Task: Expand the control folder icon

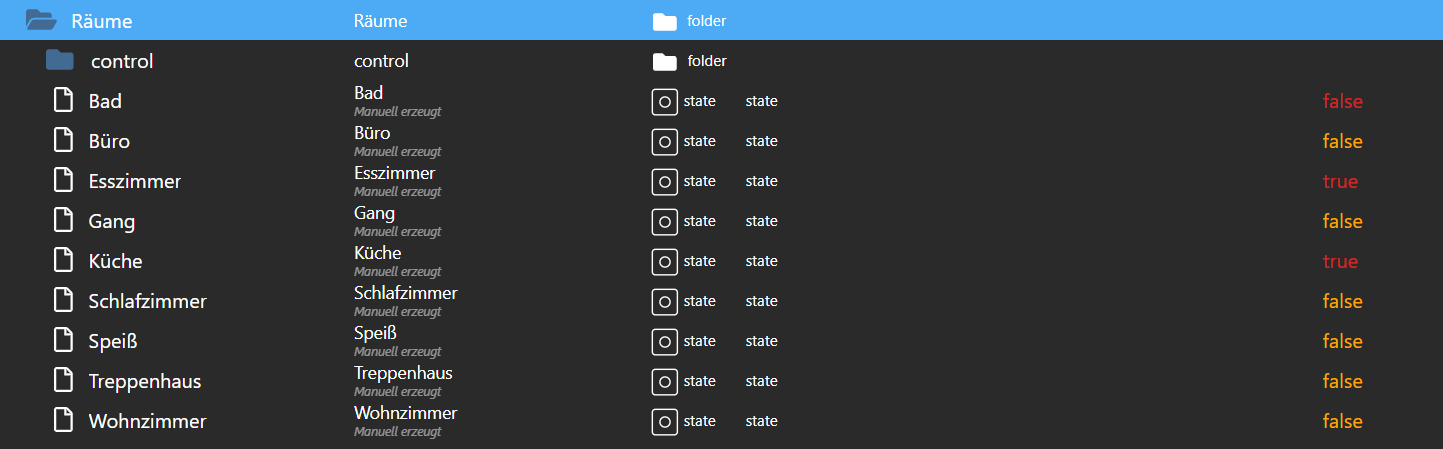Action: tap(60, 61)
